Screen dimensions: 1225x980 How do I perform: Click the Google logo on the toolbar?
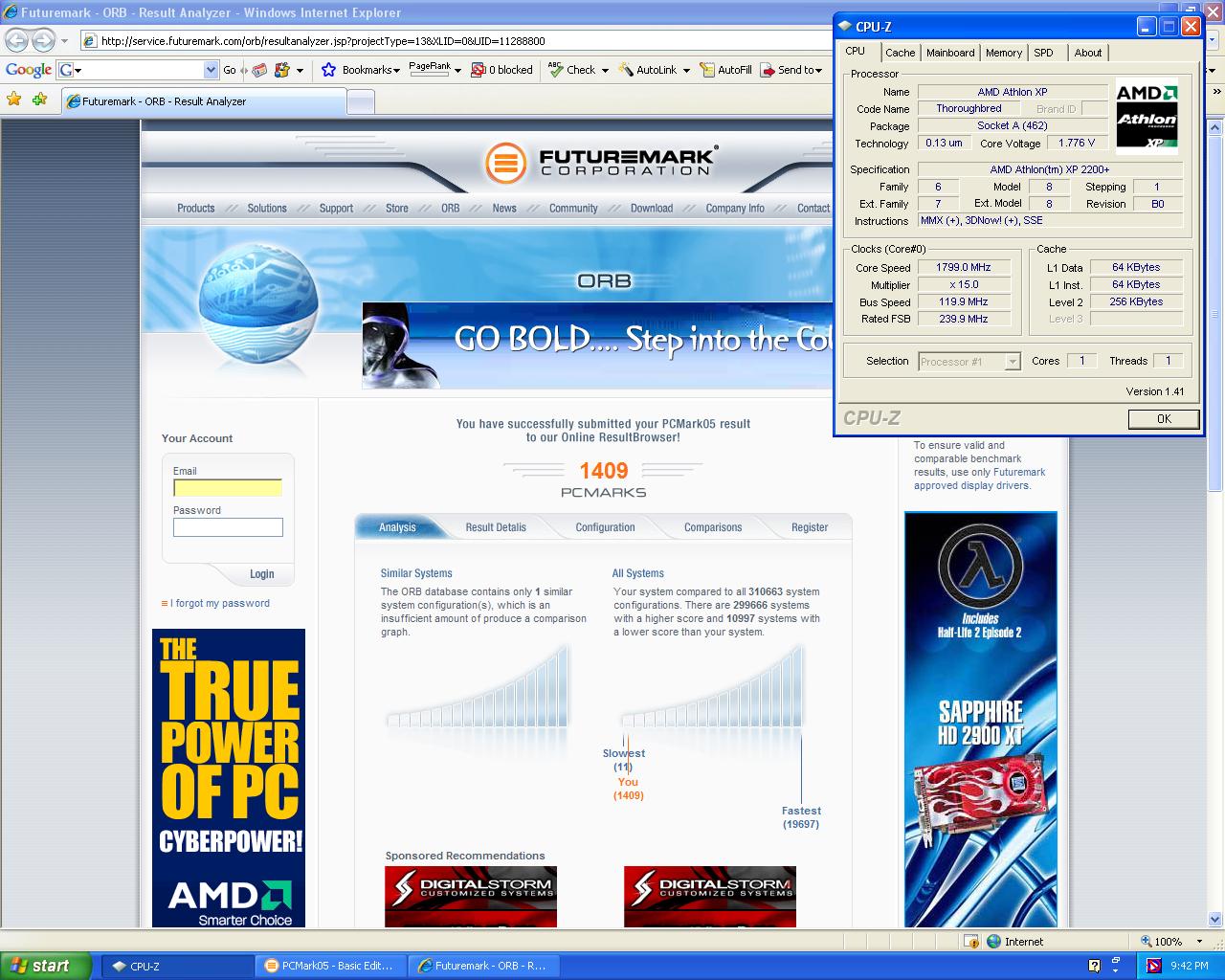[29, 70]
